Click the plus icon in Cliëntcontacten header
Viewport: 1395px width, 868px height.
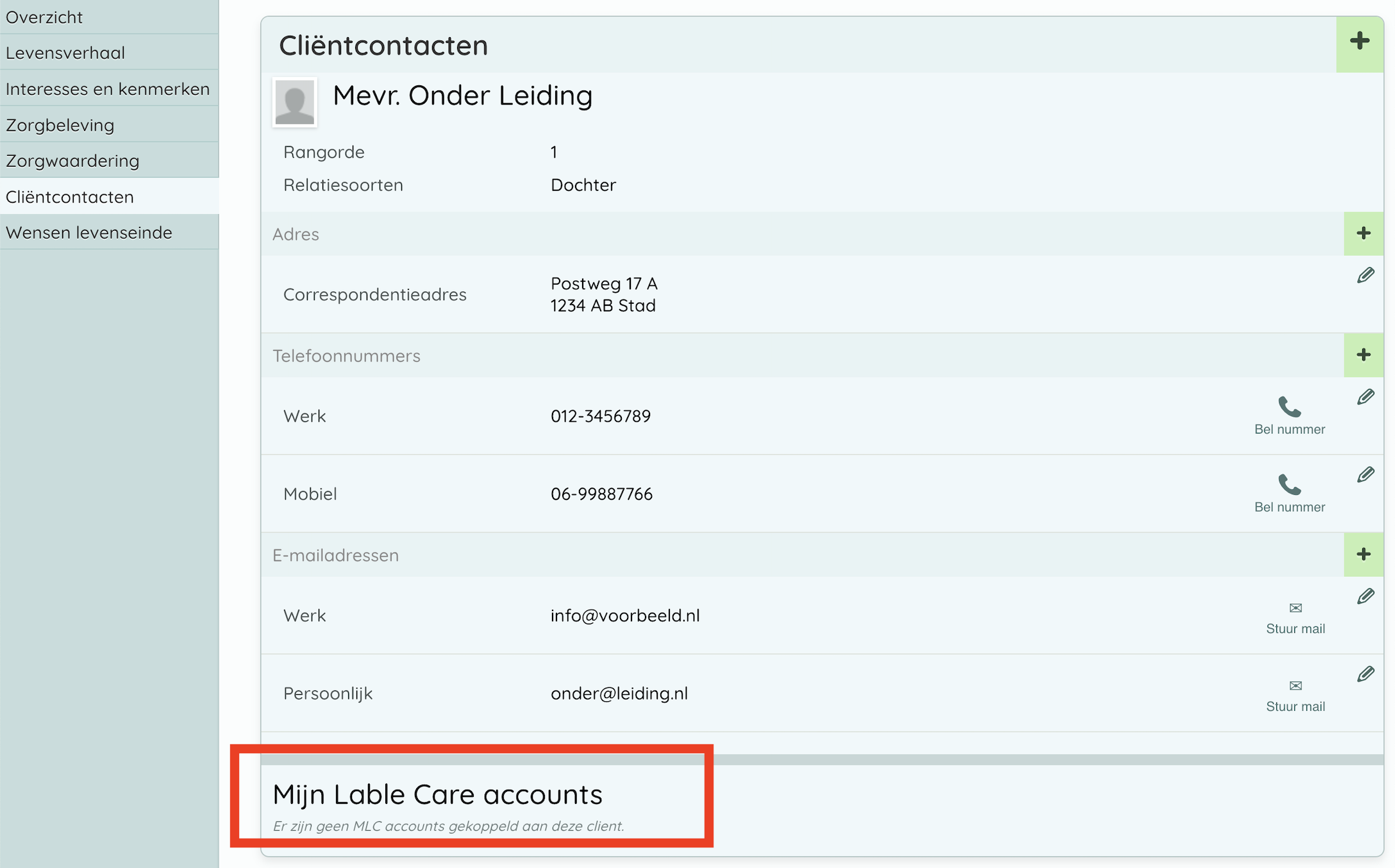pos(1359,42)
